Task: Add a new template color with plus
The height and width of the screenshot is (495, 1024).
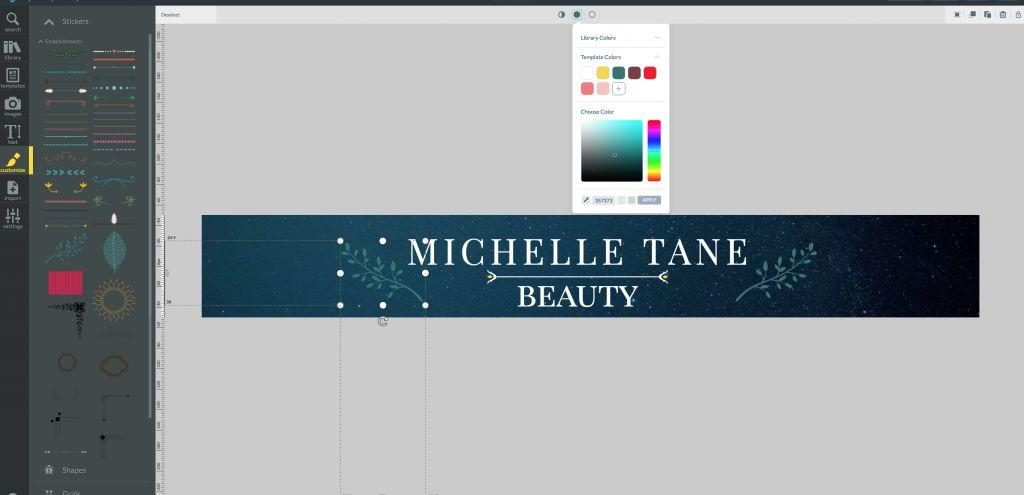Action: pos(618,88)
